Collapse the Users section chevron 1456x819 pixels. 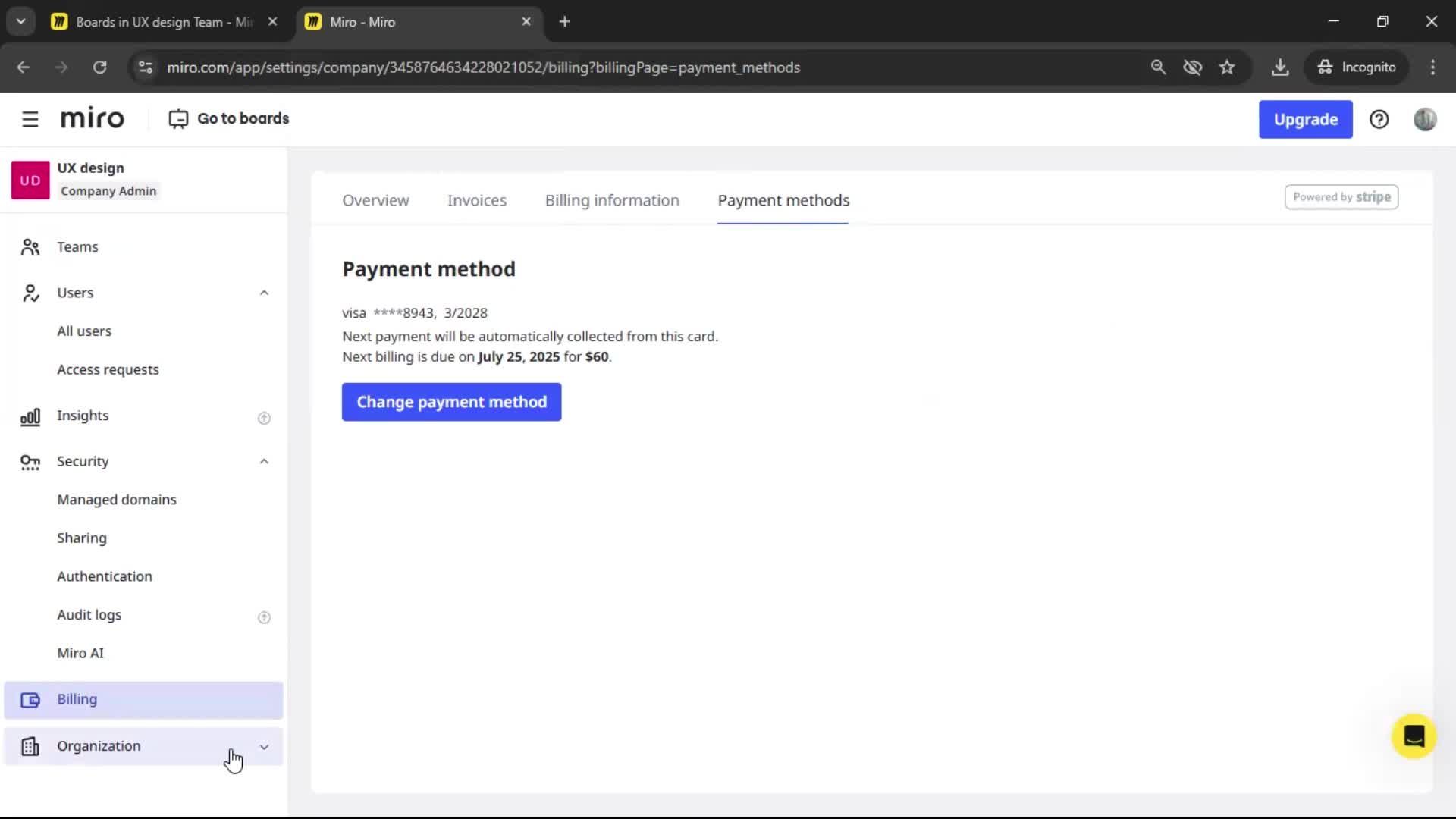pyautogui.click(x=264, y=293)
